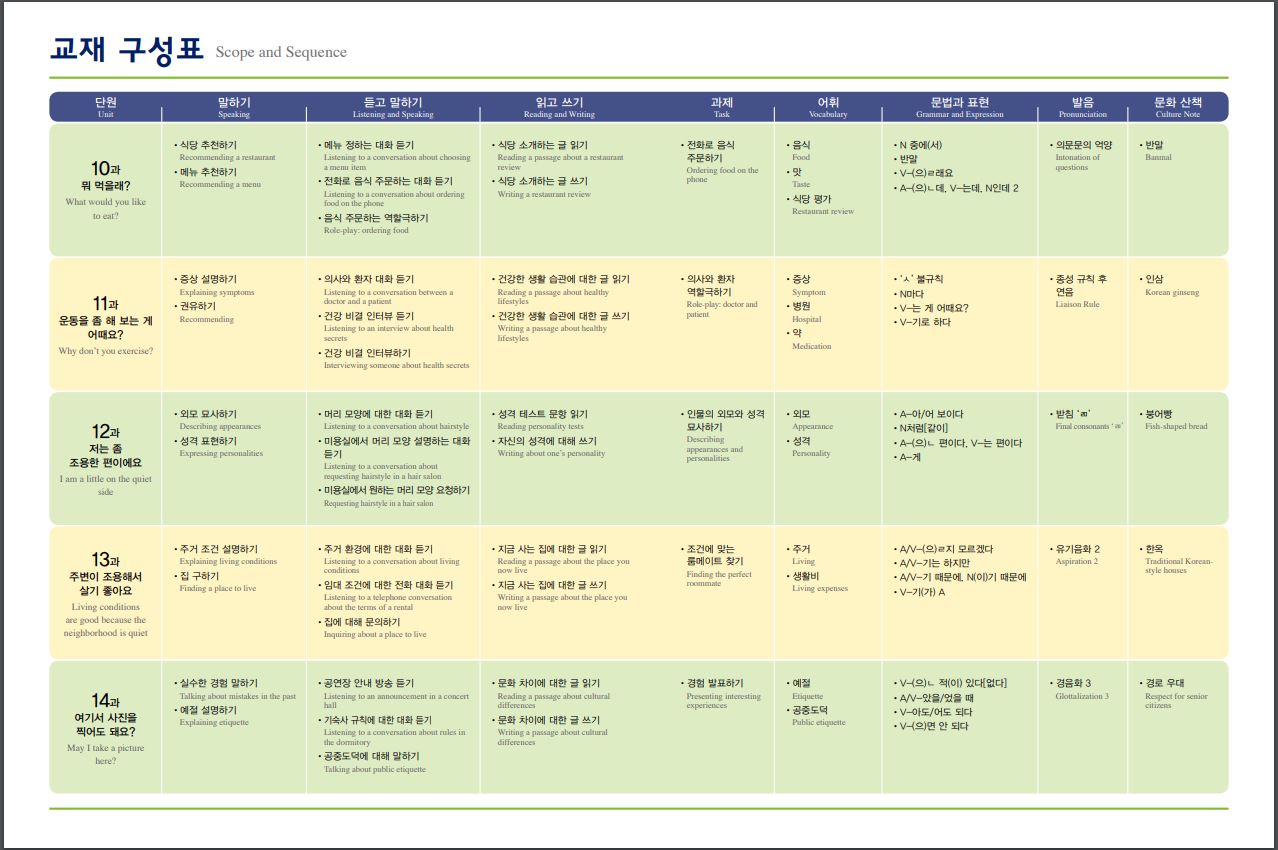Screen dimensions: 1278x850
Task: Select the "붕어빵" Fish-shaped bread entry
Action: coord(1159,414)
